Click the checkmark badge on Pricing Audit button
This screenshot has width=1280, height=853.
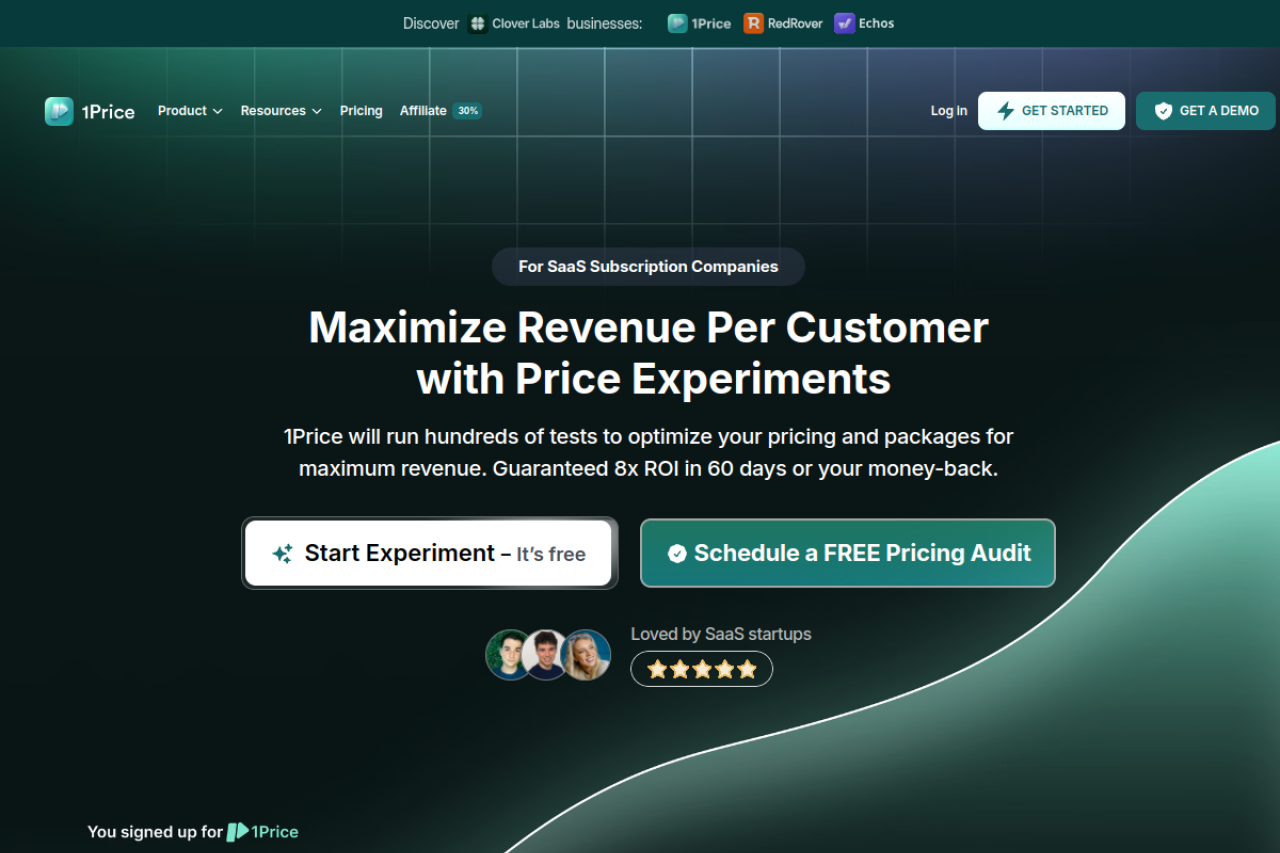pos(677,554)
